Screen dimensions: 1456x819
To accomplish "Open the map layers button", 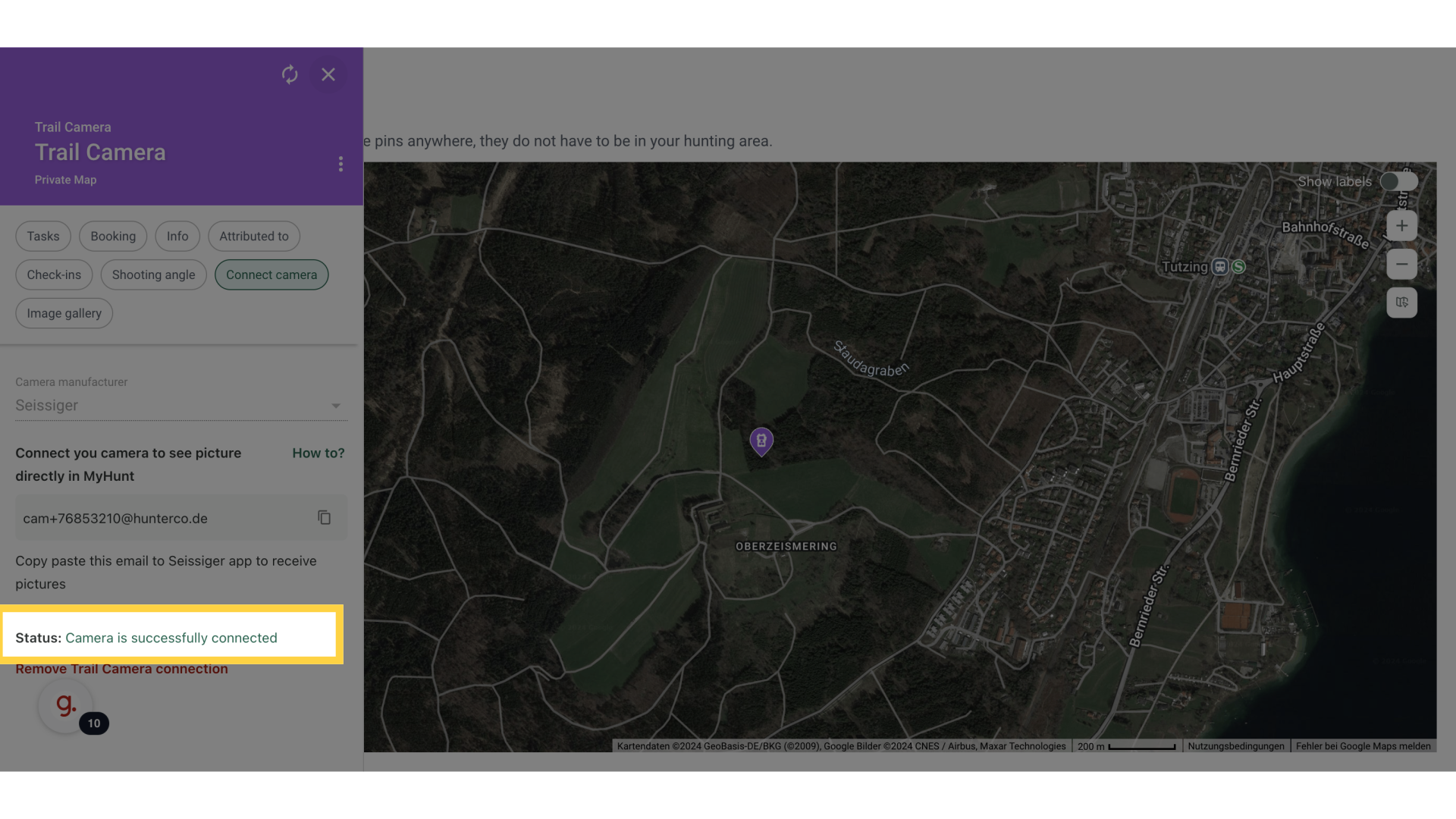I will click(1401, 303).
